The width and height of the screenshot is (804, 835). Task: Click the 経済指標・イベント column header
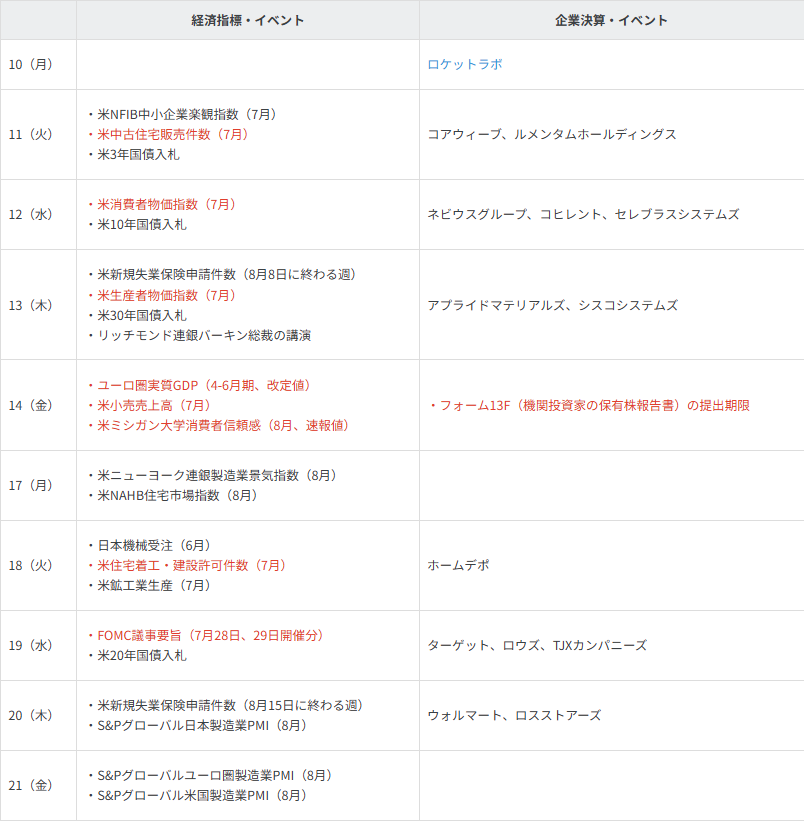(x=248, y=20)
